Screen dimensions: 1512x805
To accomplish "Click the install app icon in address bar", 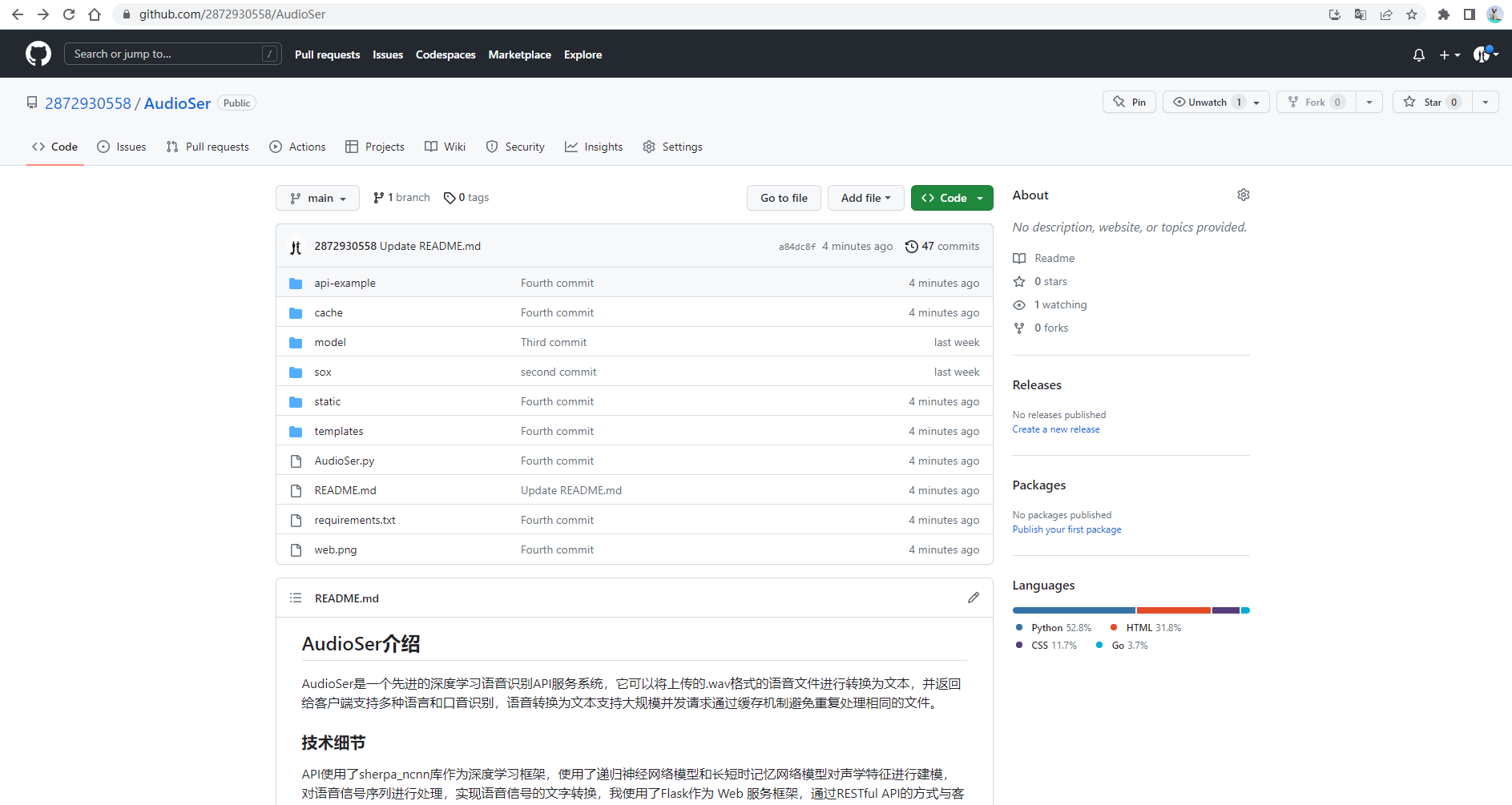I will (x=1335, y=14).
